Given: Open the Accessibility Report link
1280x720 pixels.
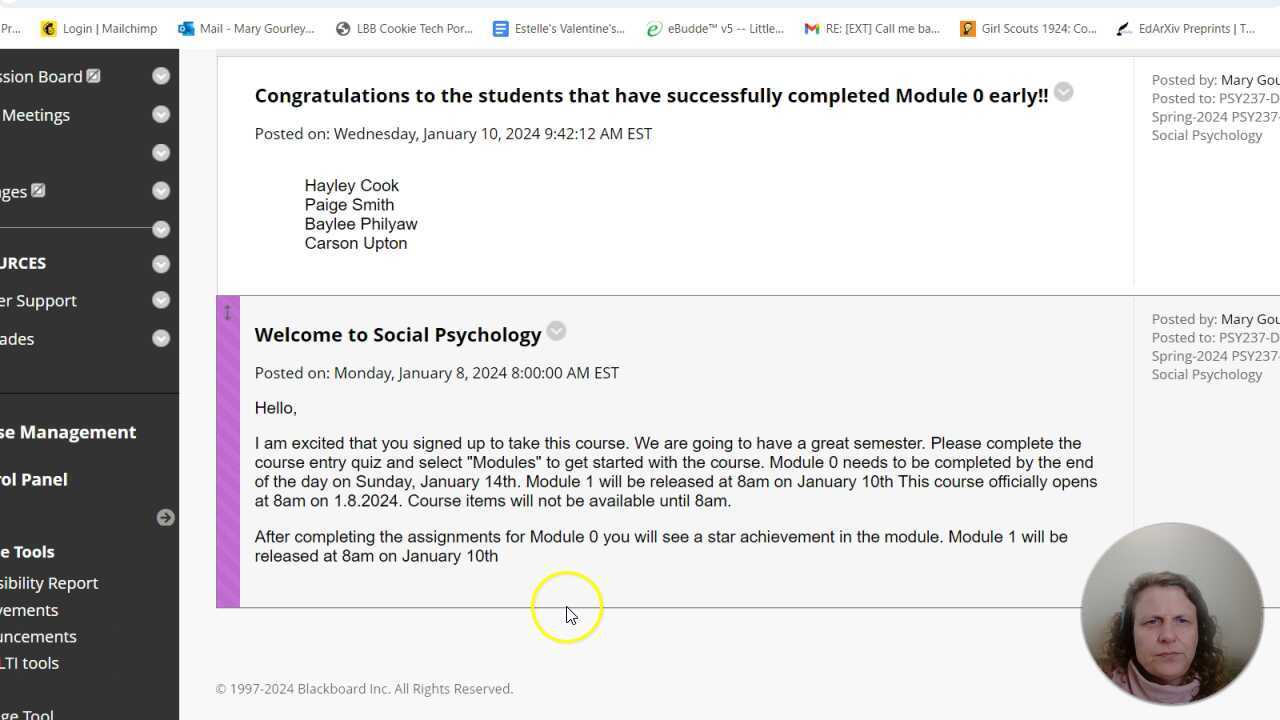Looking at the screenshot, I should [x=48, y=583].
